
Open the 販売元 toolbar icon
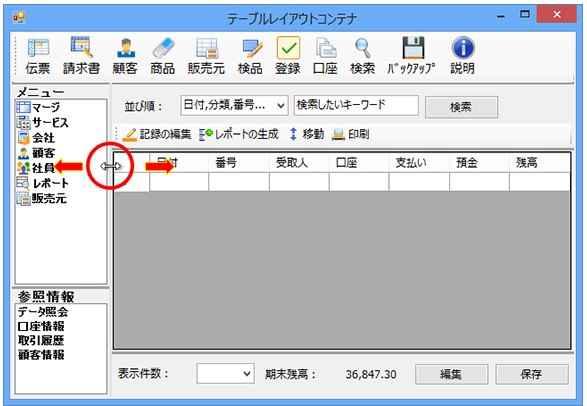pyautogui.click(x=206, y=56)
